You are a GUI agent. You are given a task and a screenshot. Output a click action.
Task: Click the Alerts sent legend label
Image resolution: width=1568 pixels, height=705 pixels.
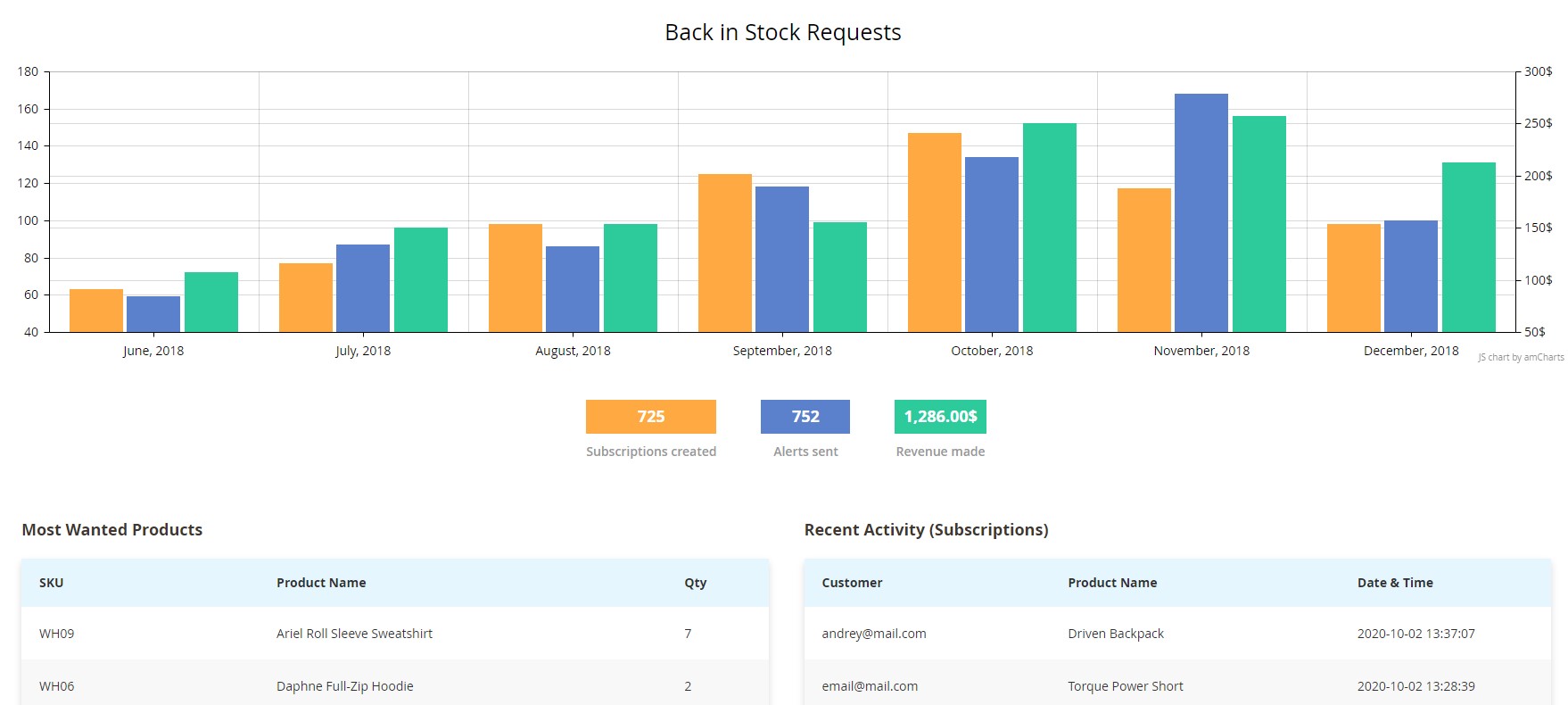[x=805, y=452]
